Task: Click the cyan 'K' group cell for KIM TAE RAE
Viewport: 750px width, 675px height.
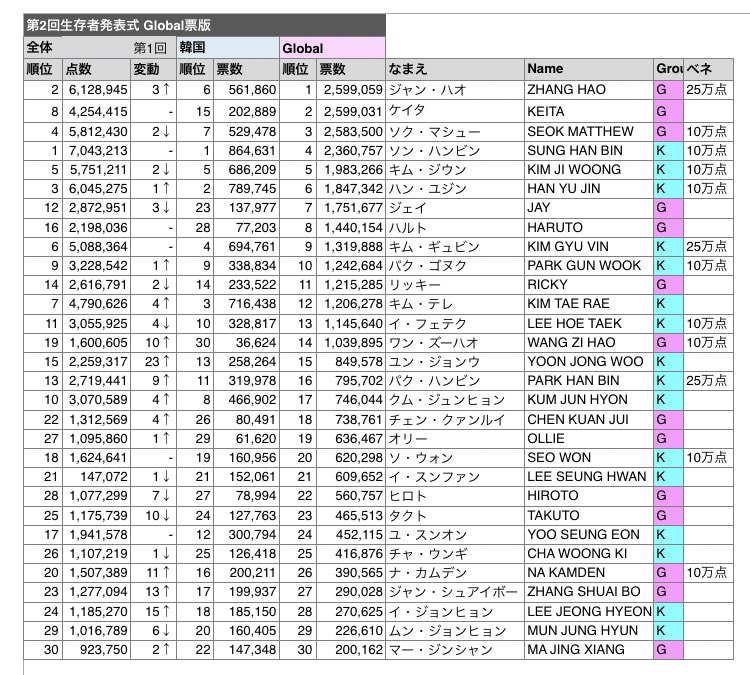Action: 668,304
